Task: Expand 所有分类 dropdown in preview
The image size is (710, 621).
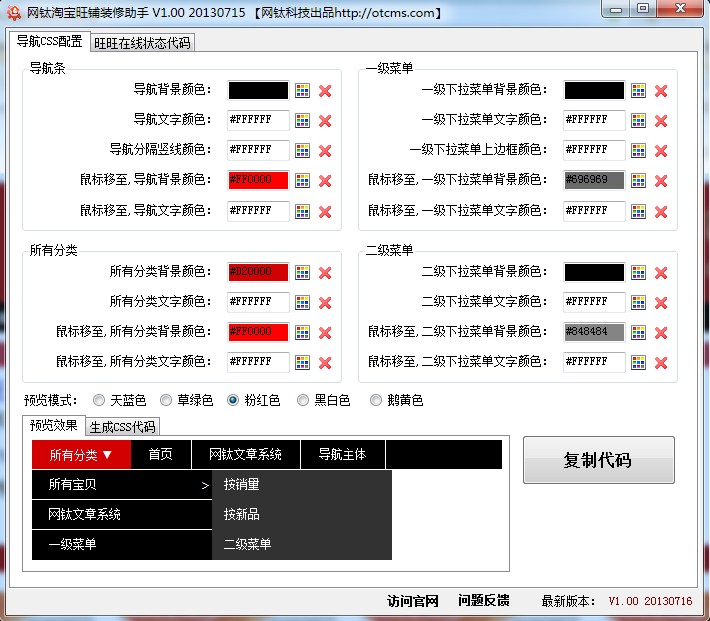Action: click(x=81, y=454)
